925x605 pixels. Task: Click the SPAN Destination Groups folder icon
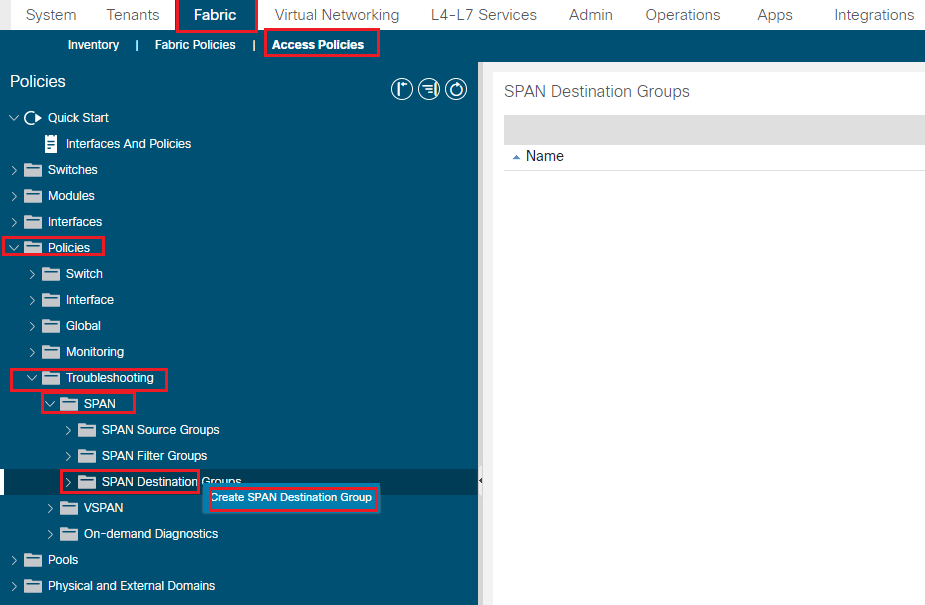(87, 481)
